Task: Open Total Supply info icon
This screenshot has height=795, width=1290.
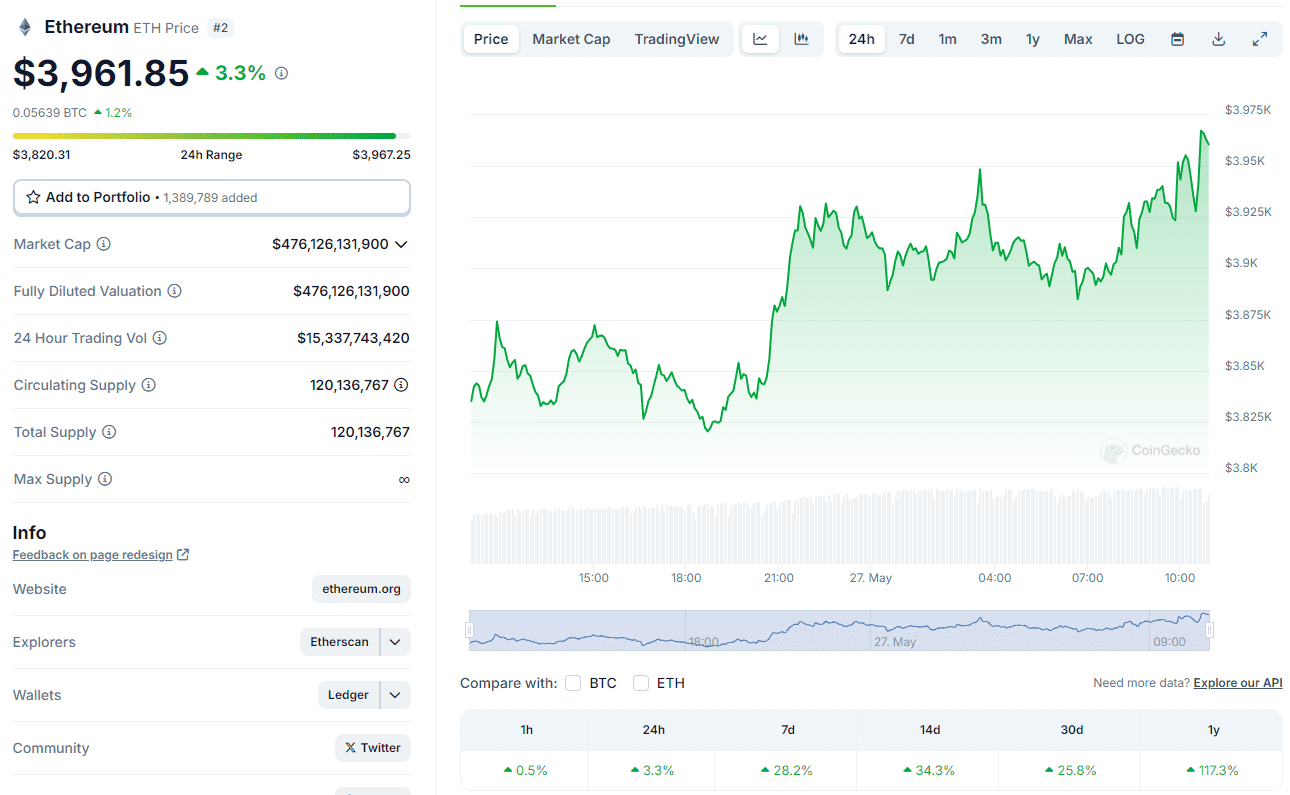Action: point(109,432)
